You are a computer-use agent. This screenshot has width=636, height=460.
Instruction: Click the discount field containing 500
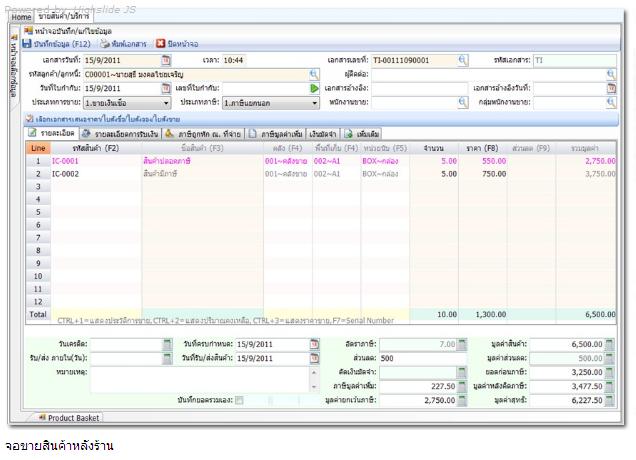click(x=413, y=358)
